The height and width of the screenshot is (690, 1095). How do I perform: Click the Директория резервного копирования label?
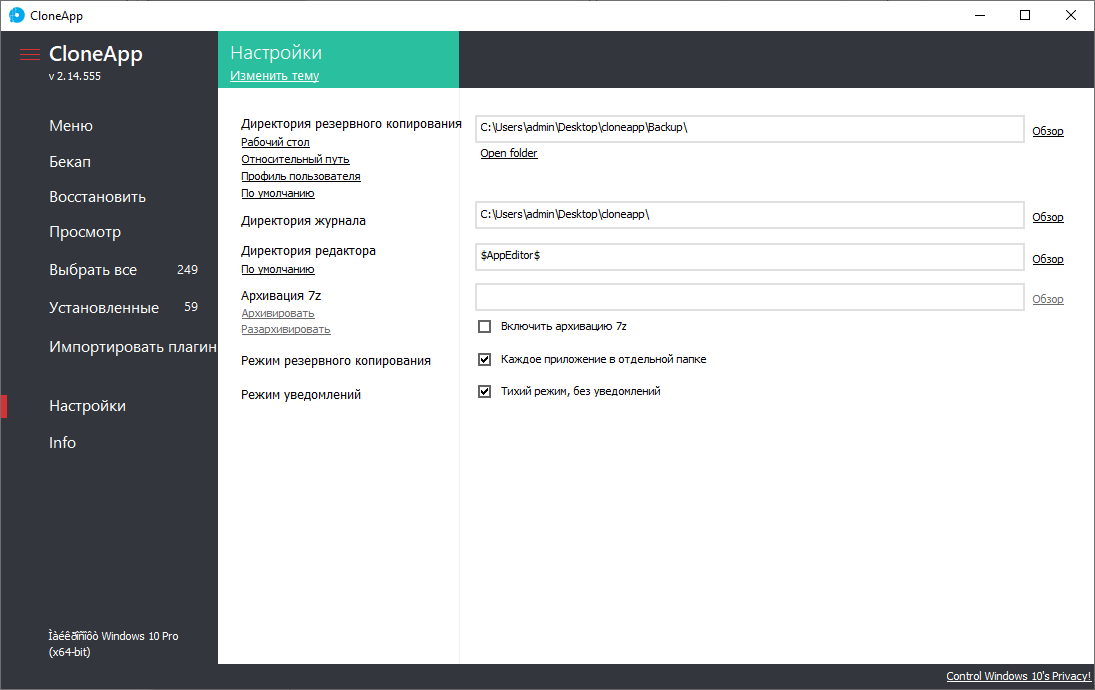(351, 124)
